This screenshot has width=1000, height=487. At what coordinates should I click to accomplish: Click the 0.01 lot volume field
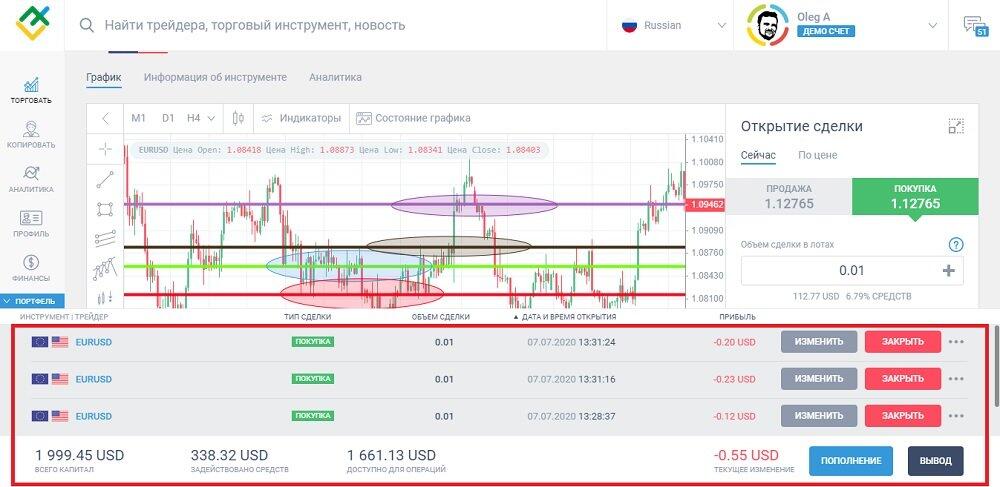pyautogui.click(x=851, y=271)
